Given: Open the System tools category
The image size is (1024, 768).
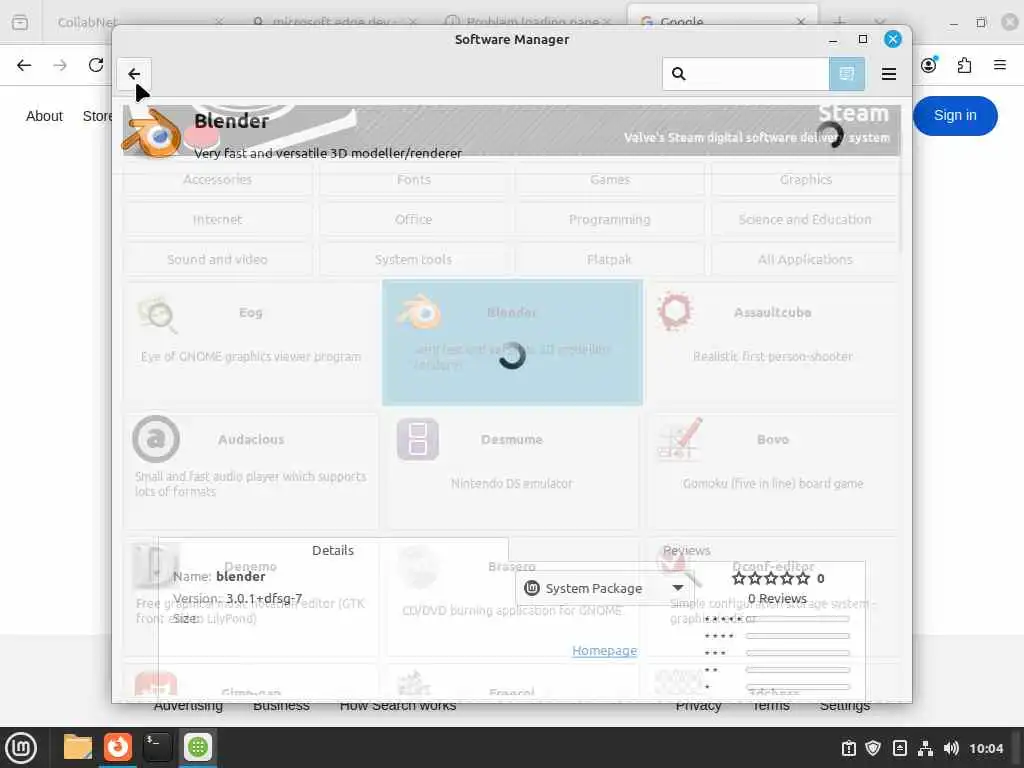Looking at the screenshot, I should click(413, 259).
